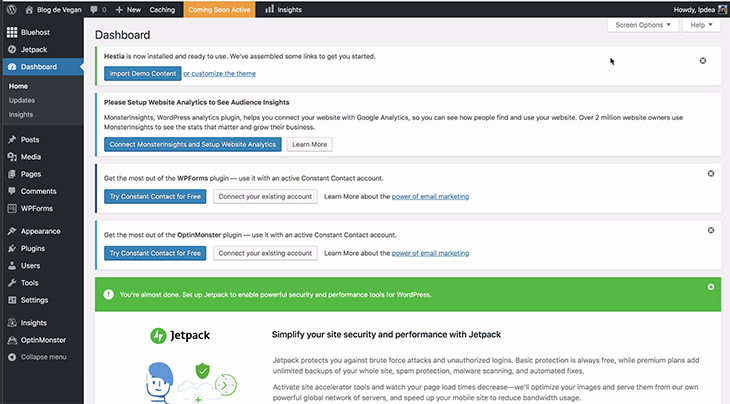Click the Blog de Vegan site name

[x=59, y=9]
